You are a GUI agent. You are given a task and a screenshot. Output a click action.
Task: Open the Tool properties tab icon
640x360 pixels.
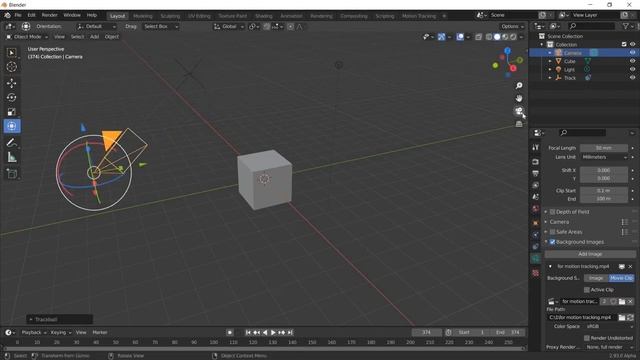(x=536, y=147)
